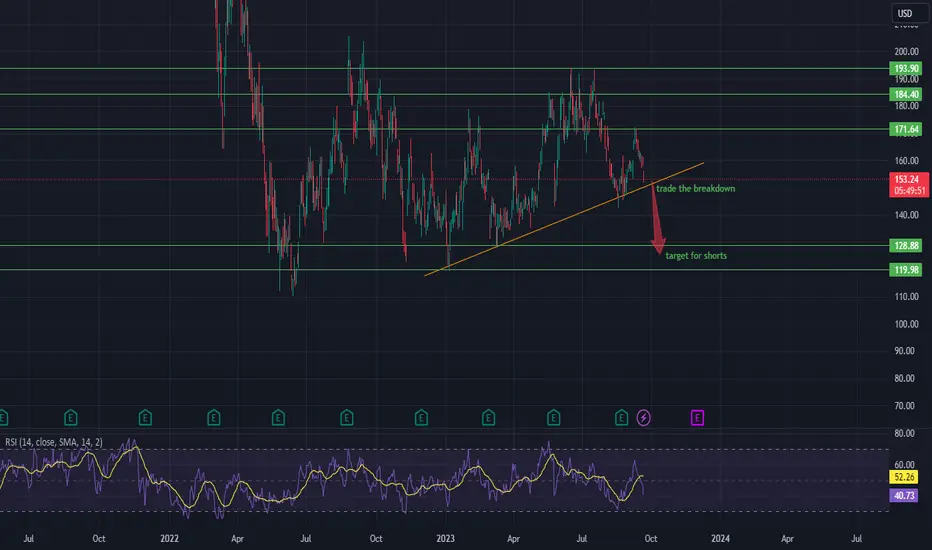Click the yellow RSI MA value 52.26
This screenshot has width=932, height=550.
point(904,477)
